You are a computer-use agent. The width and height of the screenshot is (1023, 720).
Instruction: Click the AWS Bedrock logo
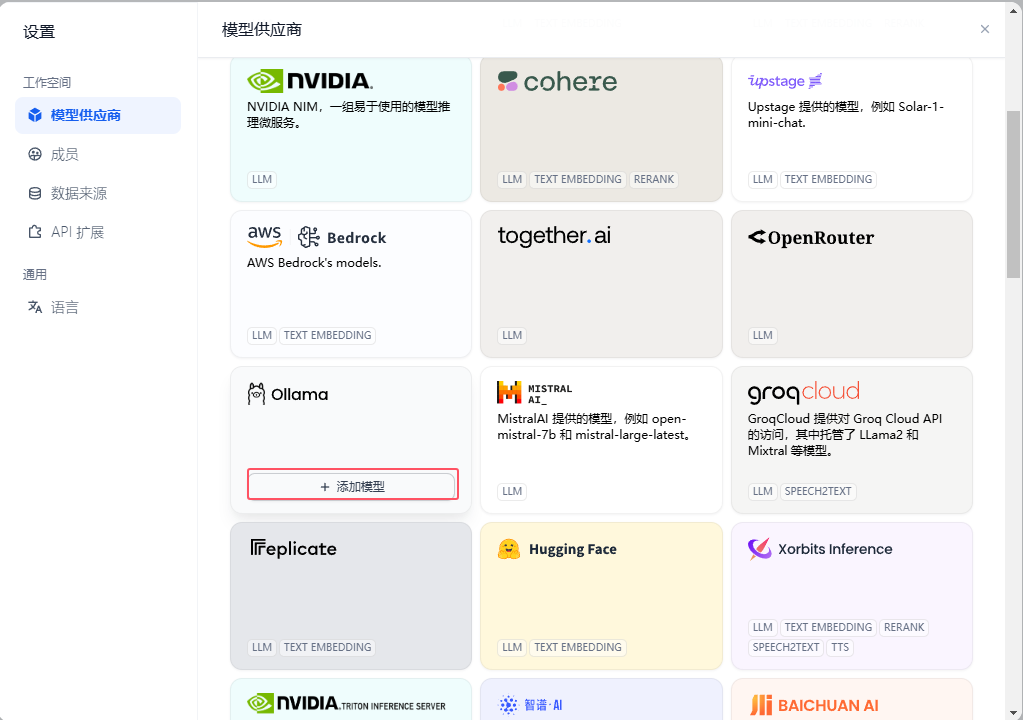click(316, 237)
